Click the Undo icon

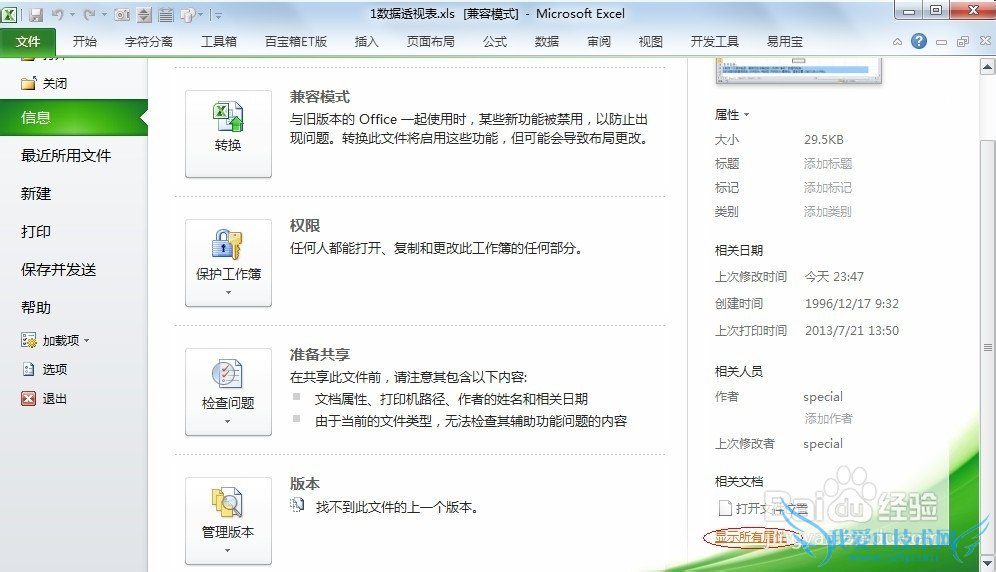point(58,14)
